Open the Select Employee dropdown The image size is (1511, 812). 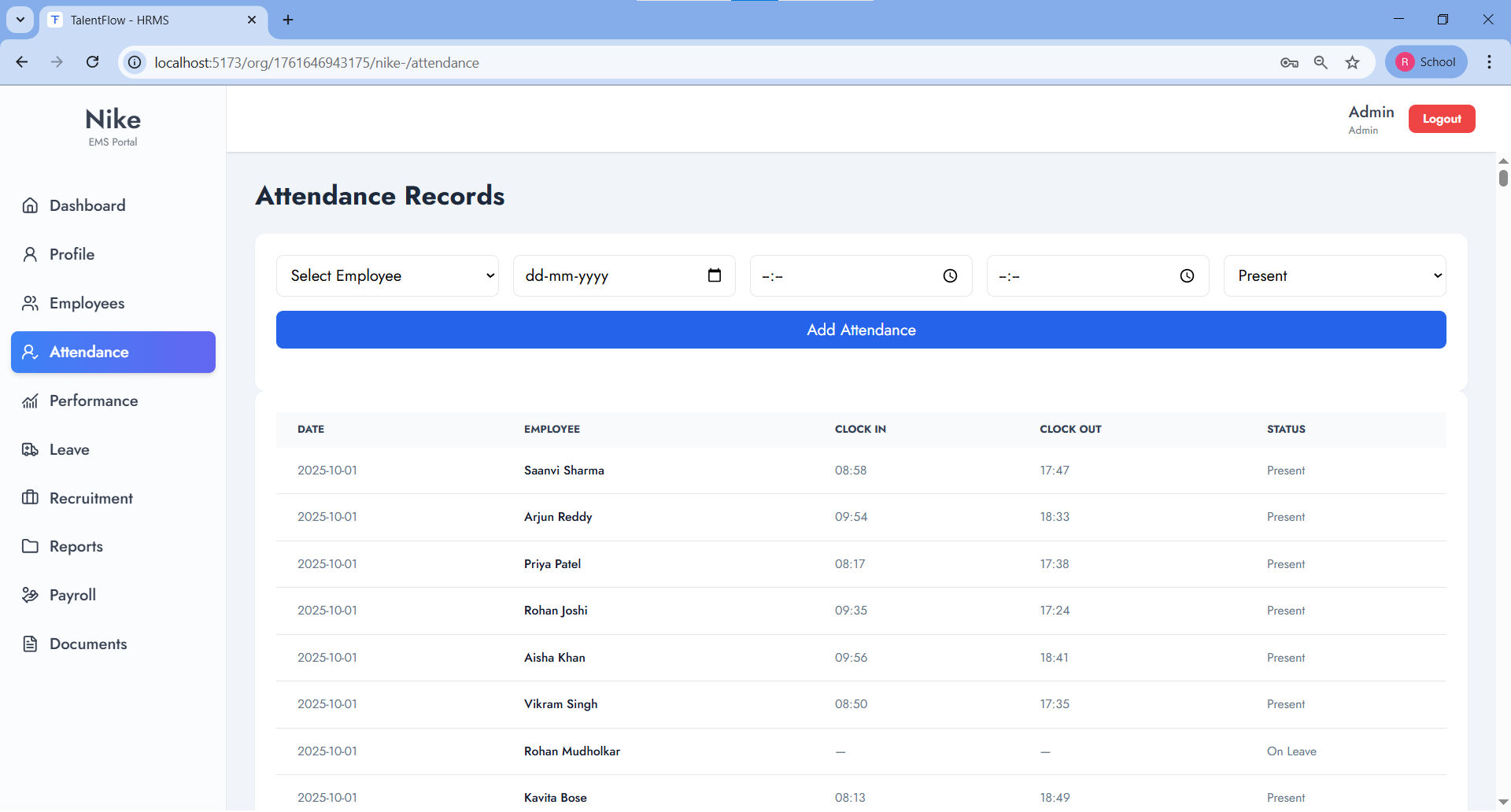click(x=387, y=275)
